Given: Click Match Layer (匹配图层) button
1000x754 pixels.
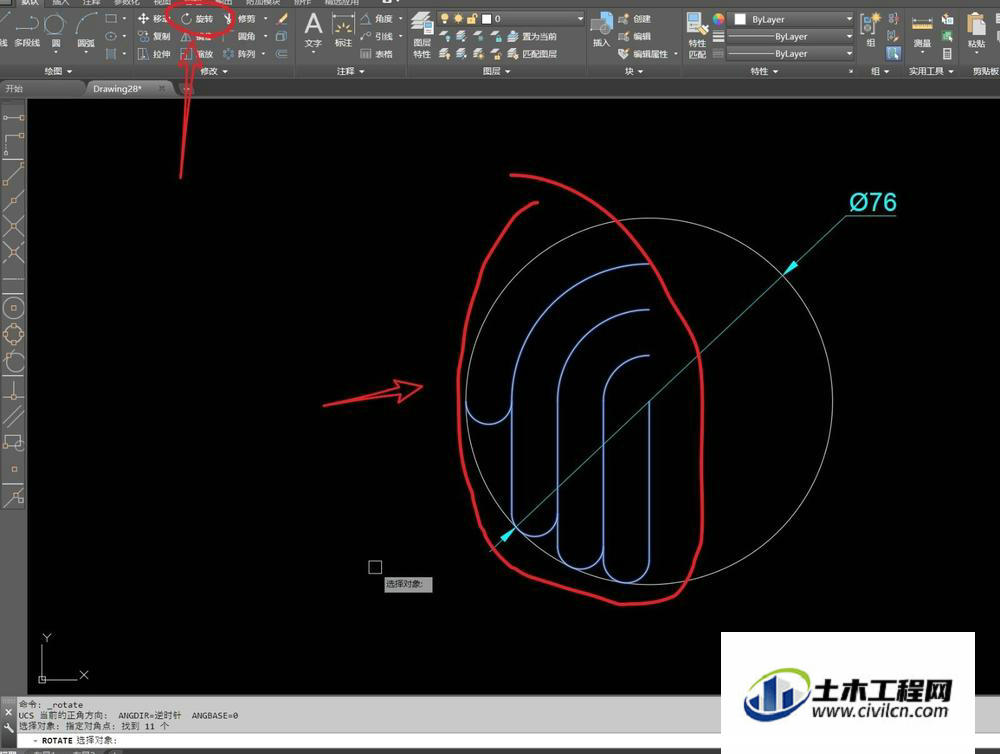Looking at the screenshot, I should tap(533, 54).
